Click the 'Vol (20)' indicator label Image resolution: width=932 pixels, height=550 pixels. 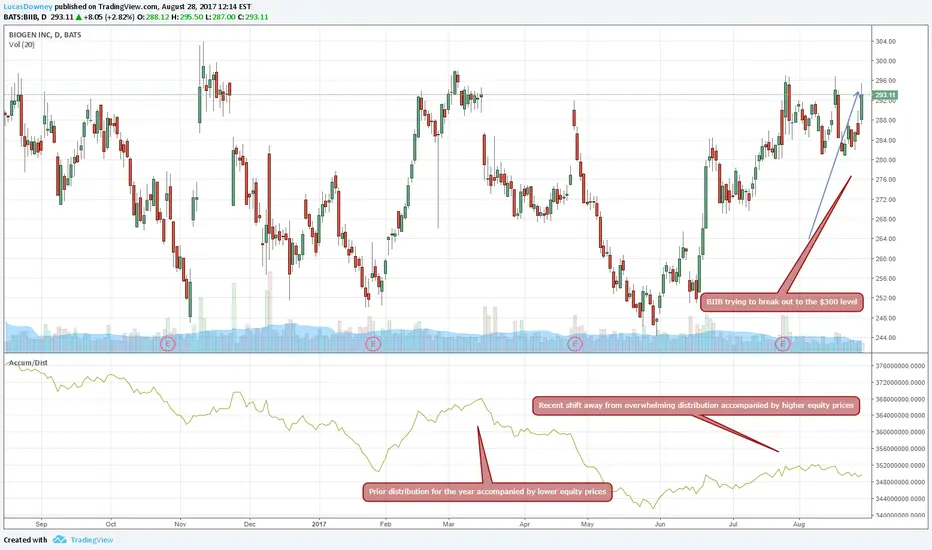click(21, 45)
